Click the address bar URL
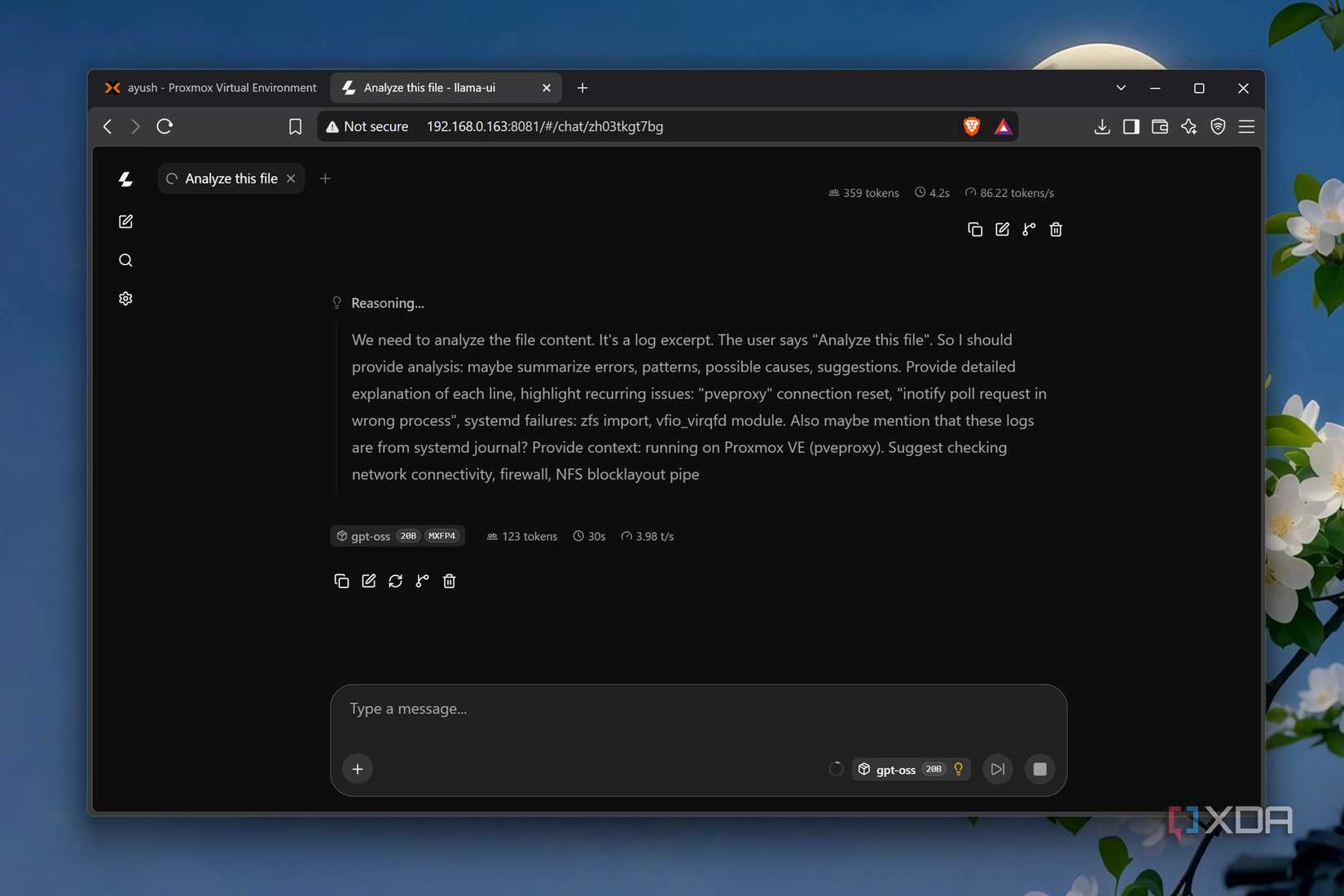 [545, 126]
